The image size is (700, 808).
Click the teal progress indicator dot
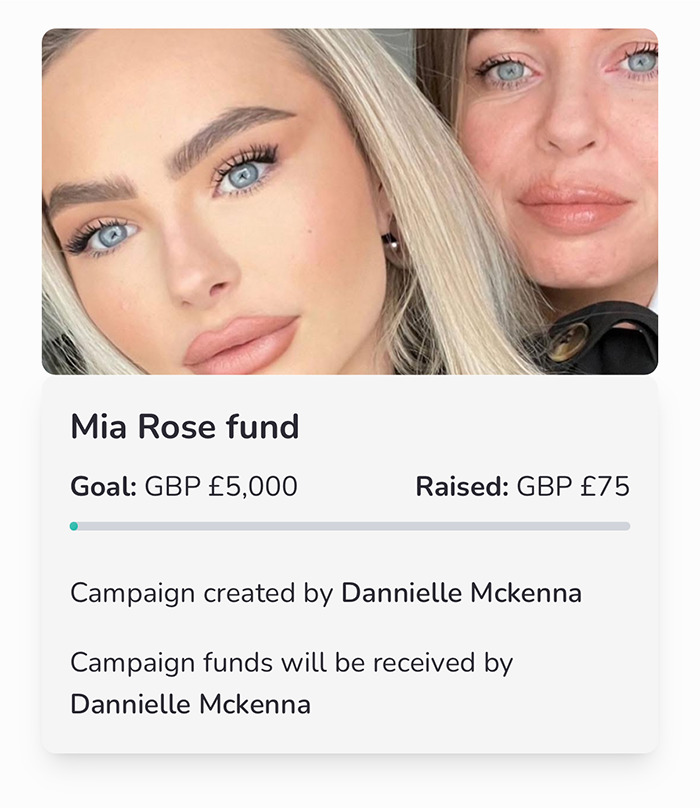pyautogui.click(x=73, y=523)
